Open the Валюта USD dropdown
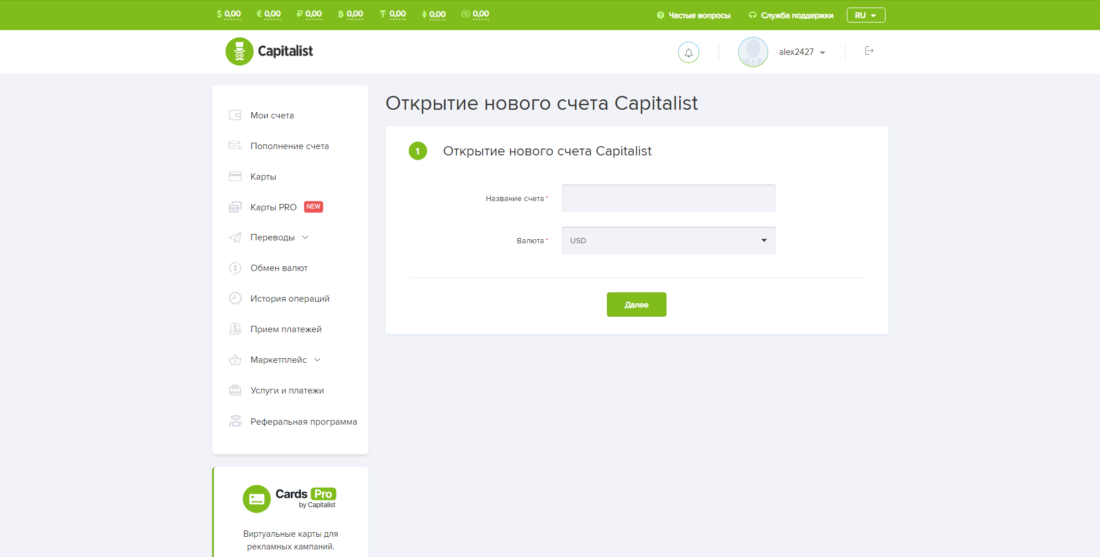Screen dimensions: 1100x557 point(669,241)
